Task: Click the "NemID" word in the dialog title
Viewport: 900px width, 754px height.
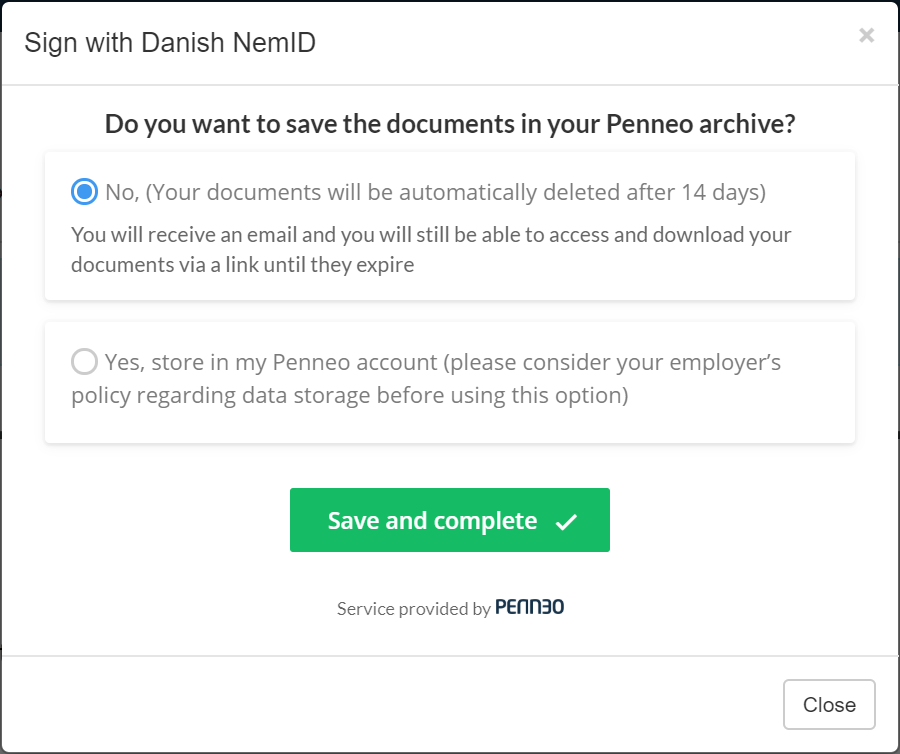Action: coord(274,42)
